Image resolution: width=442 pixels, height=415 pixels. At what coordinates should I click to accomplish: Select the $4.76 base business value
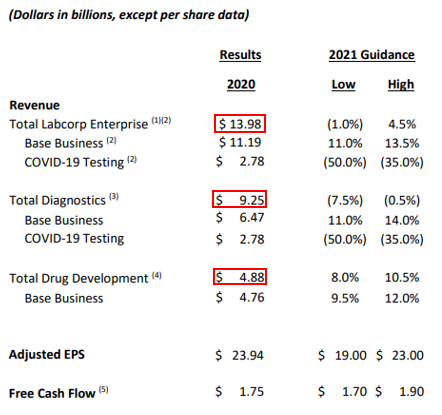pyautogui.click(x=240, y=297)
